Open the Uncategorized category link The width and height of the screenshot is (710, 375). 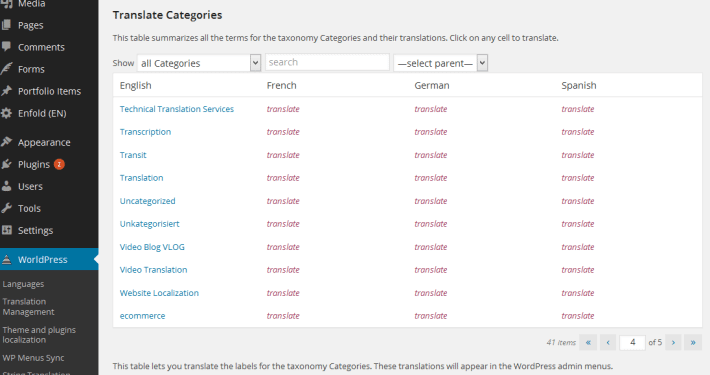147,201
